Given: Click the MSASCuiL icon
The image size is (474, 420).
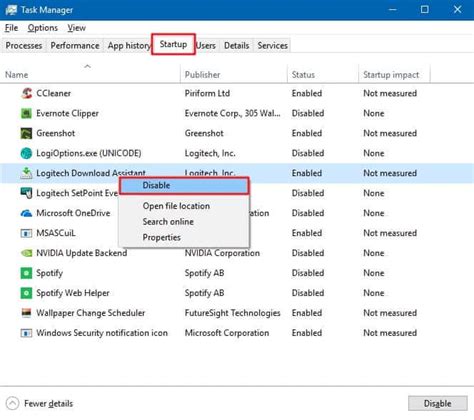Looking at the screenshot, I should pos(26,233).
